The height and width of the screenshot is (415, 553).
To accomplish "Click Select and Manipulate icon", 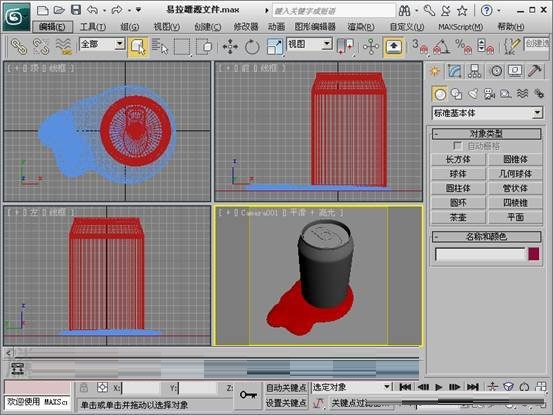I will [371, 47].
